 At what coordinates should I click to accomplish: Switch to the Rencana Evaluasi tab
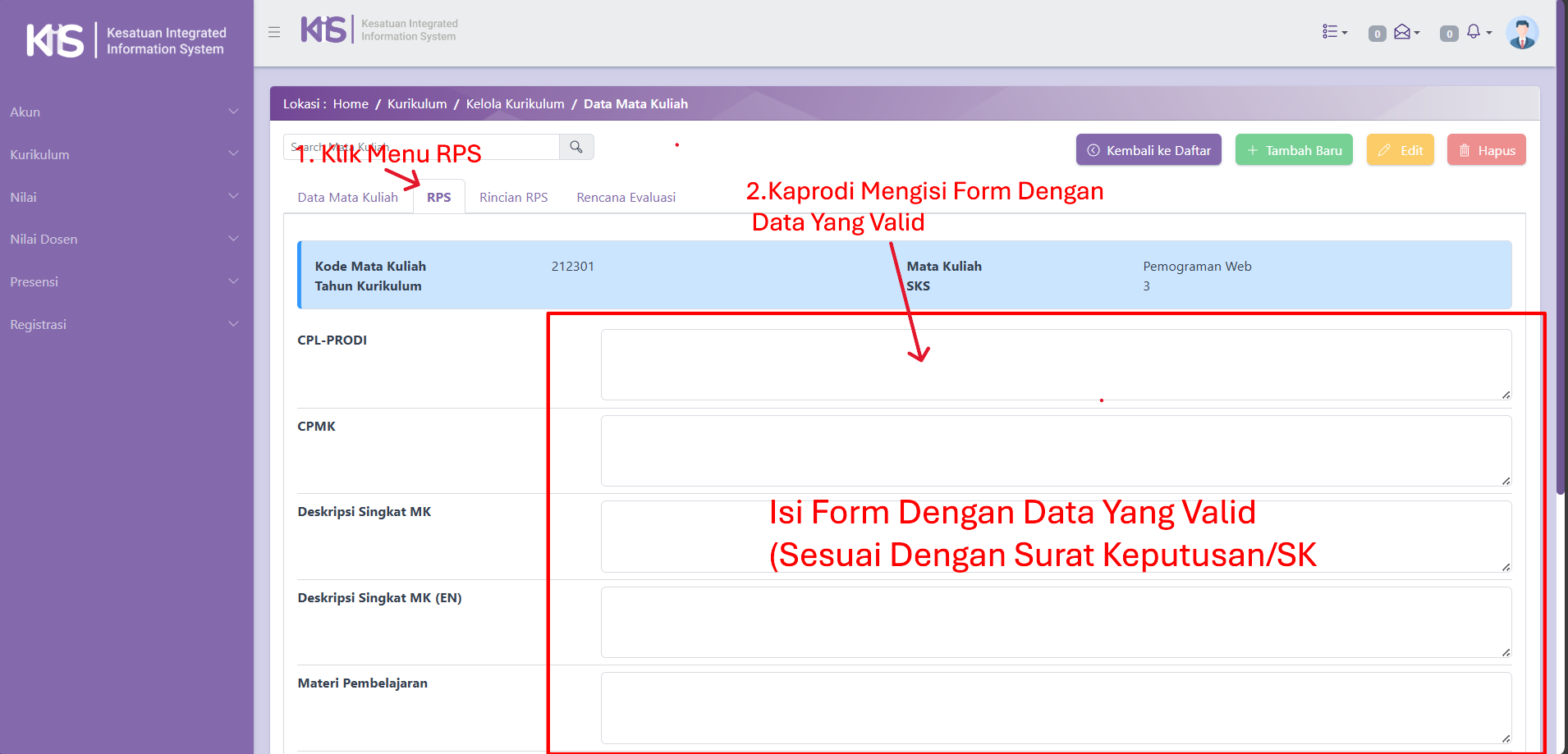626,197
